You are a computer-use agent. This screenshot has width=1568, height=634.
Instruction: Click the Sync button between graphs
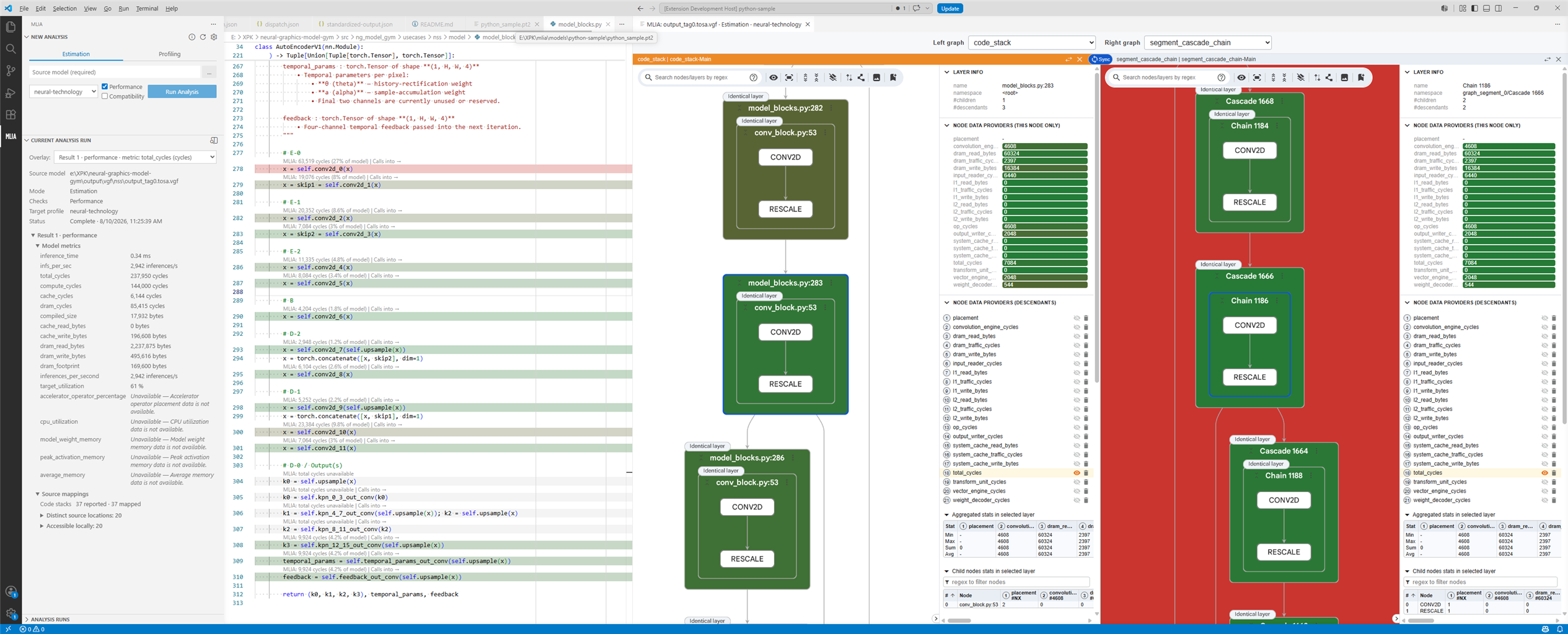coord(1101,59)
